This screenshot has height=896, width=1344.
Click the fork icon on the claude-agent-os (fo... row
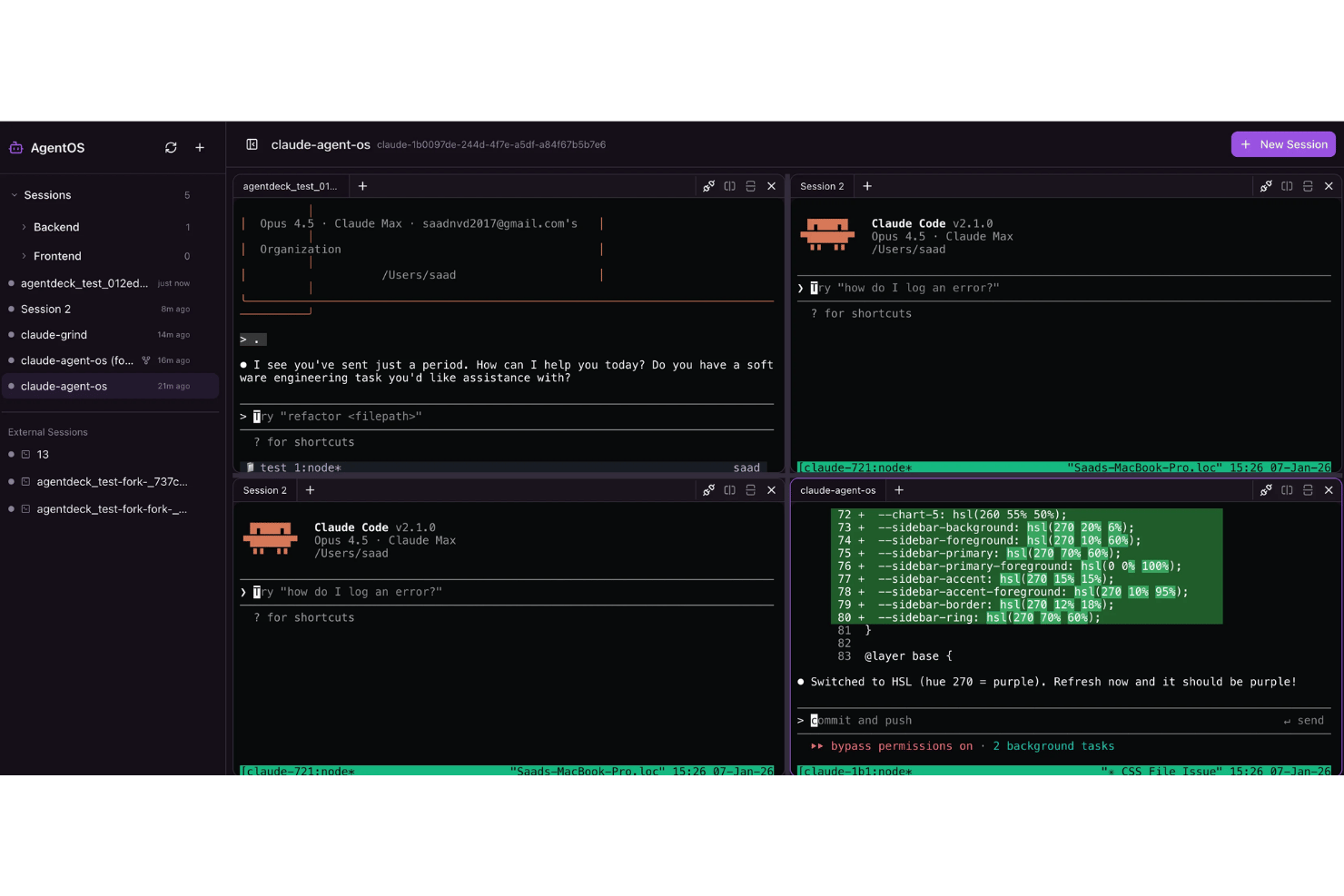coord(146,360)
